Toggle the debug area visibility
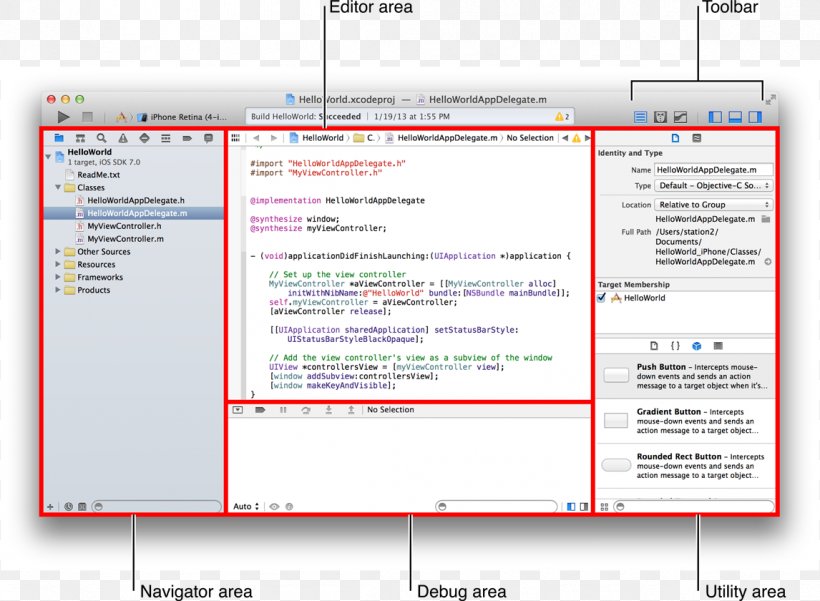The image size is (820, 601). tap(734, 116)
